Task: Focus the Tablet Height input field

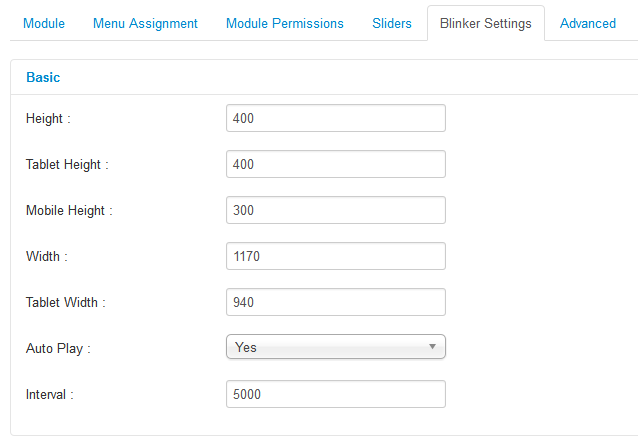Action: click(335, 164)
